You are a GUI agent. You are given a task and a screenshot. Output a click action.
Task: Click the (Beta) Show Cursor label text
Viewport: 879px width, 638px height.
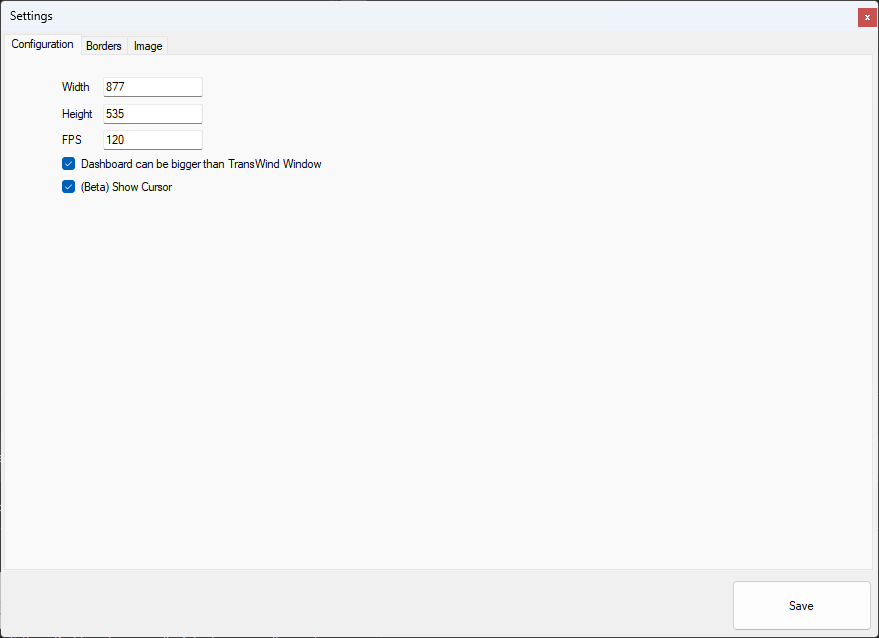(126, 187)
